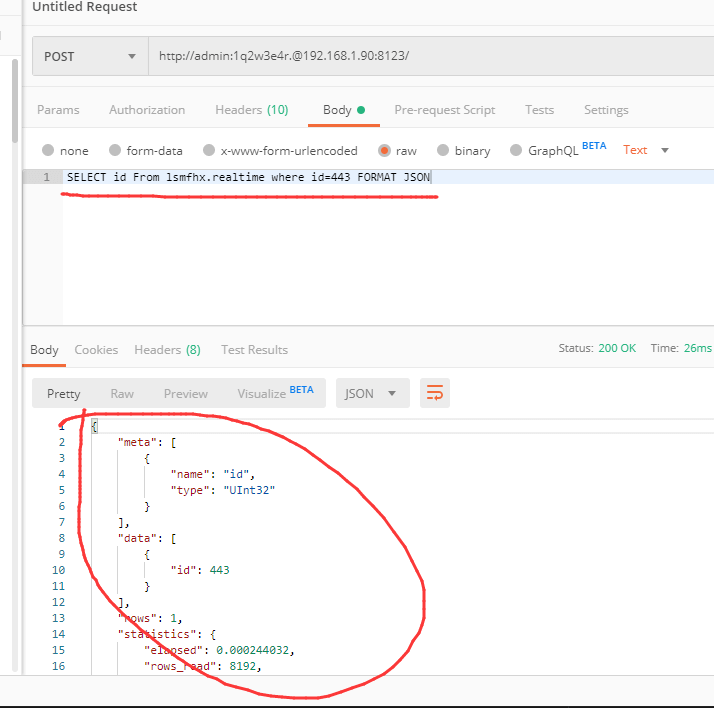Select binary body type option

(443, 151)
